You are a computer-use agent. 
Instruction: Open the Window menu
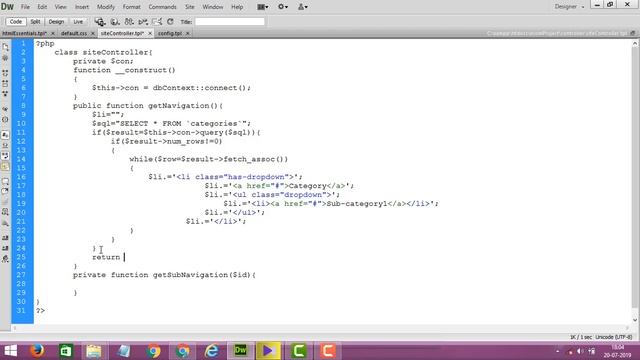(213, 7)
